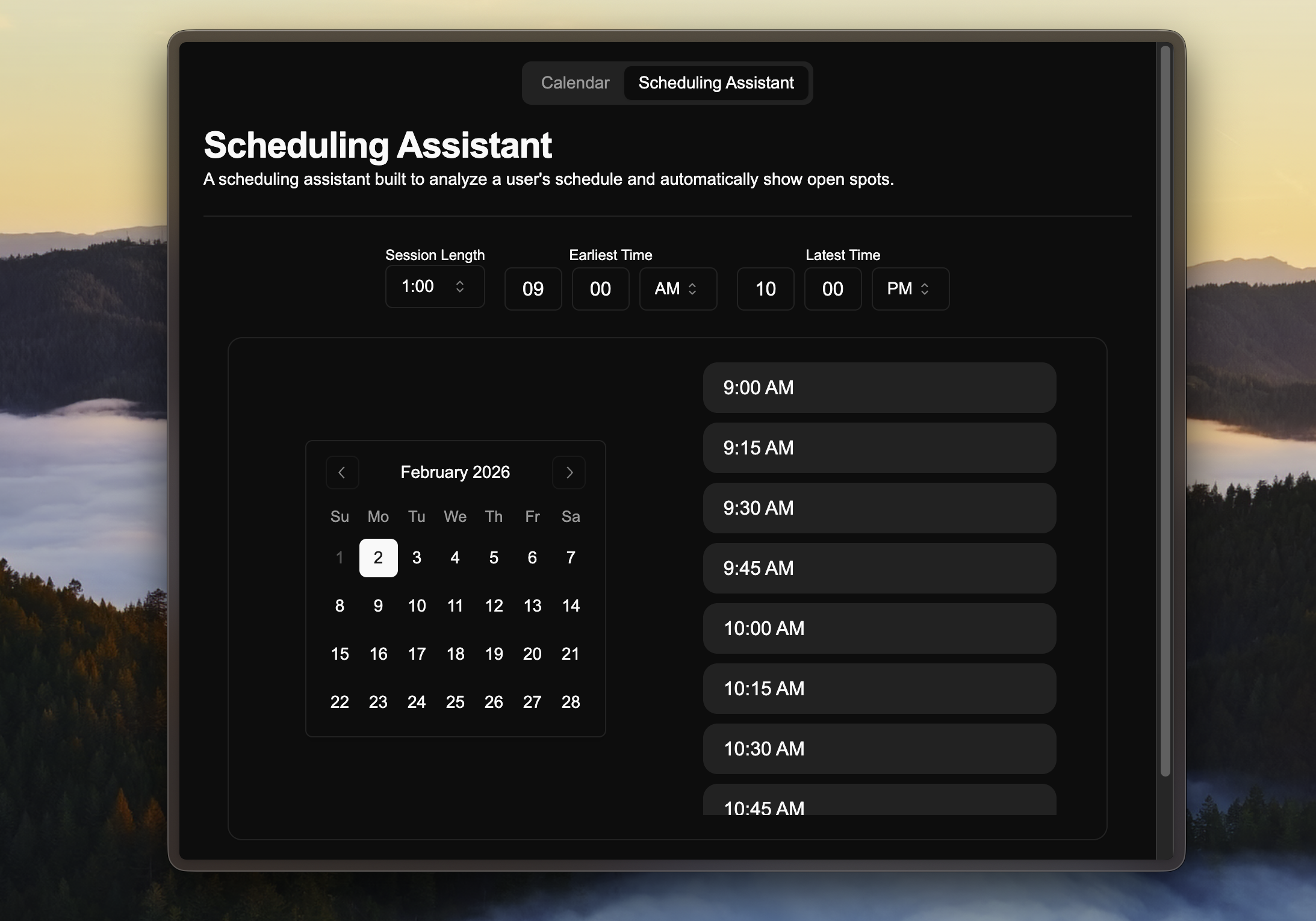Click the Session Length stepper arrows

(x=461, y=287)
